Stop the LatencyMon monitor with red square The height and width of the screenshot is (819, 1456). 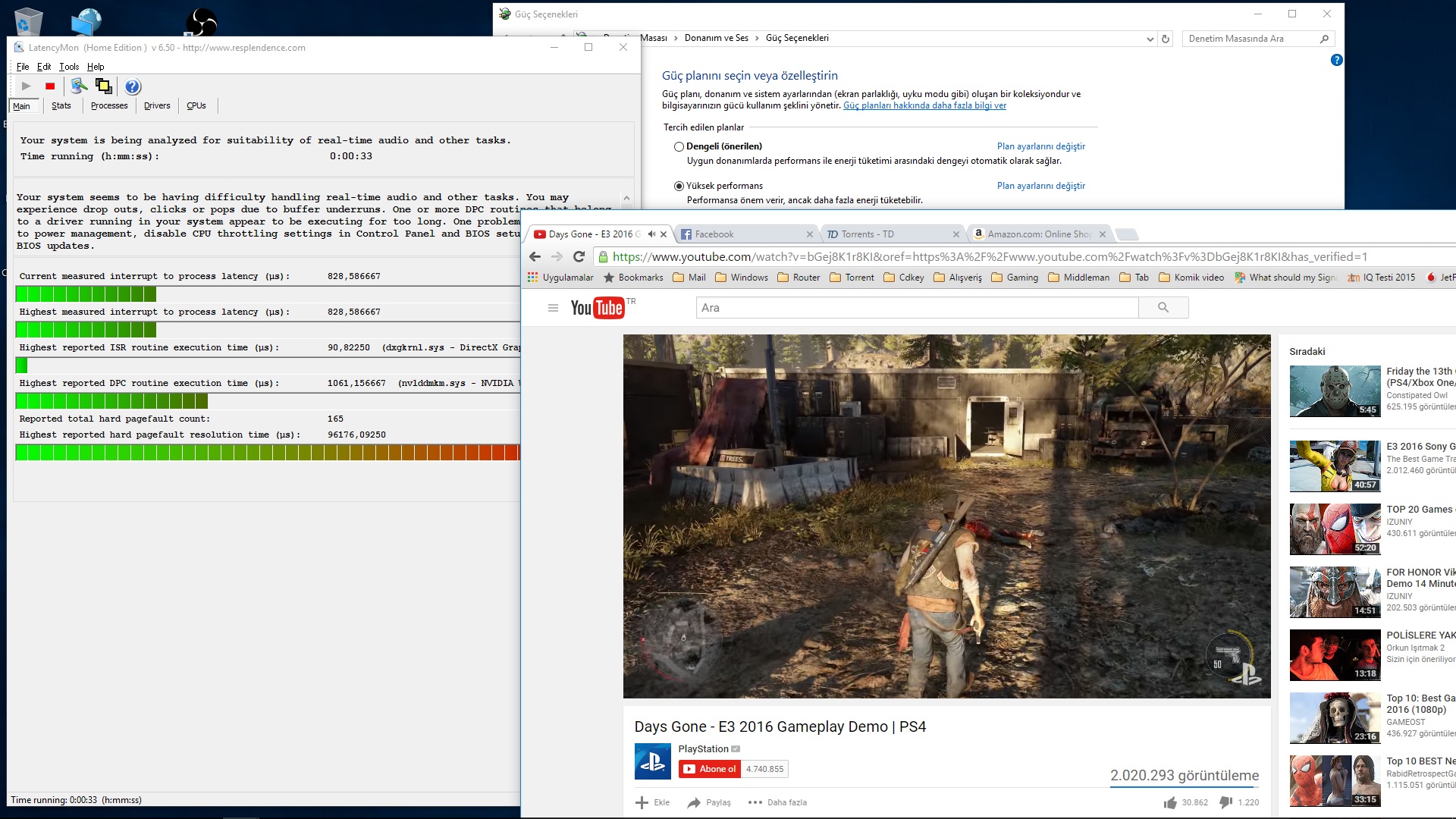pyautogui.click(x=50, y=86)
